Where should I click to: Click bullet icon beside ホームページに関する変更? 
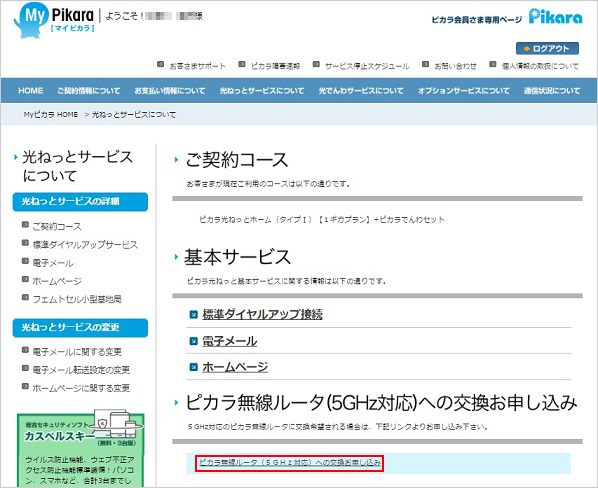tap(25, 386)
